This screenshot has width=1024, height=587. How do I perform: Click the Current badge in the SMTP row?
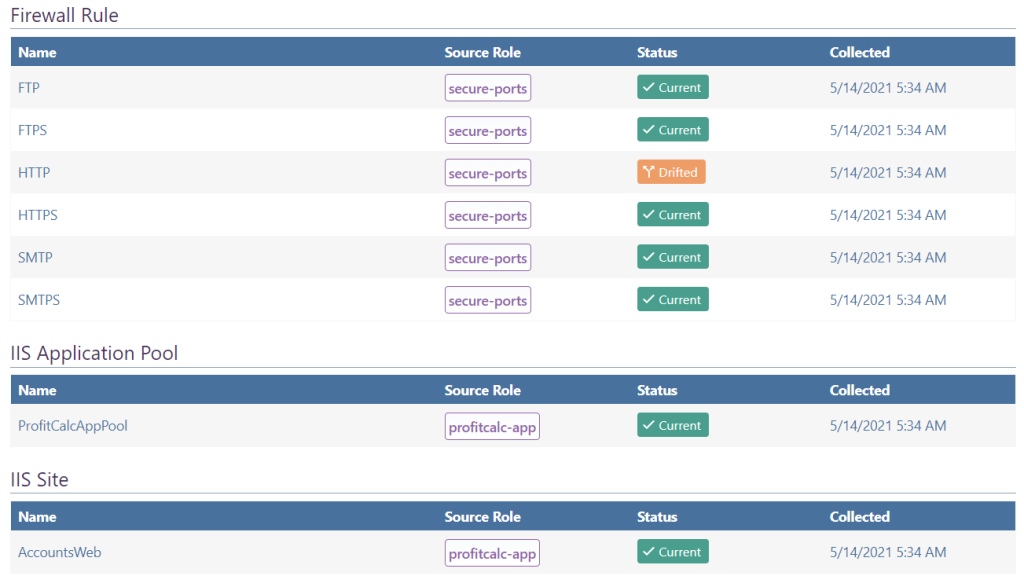tap(672, 257)
